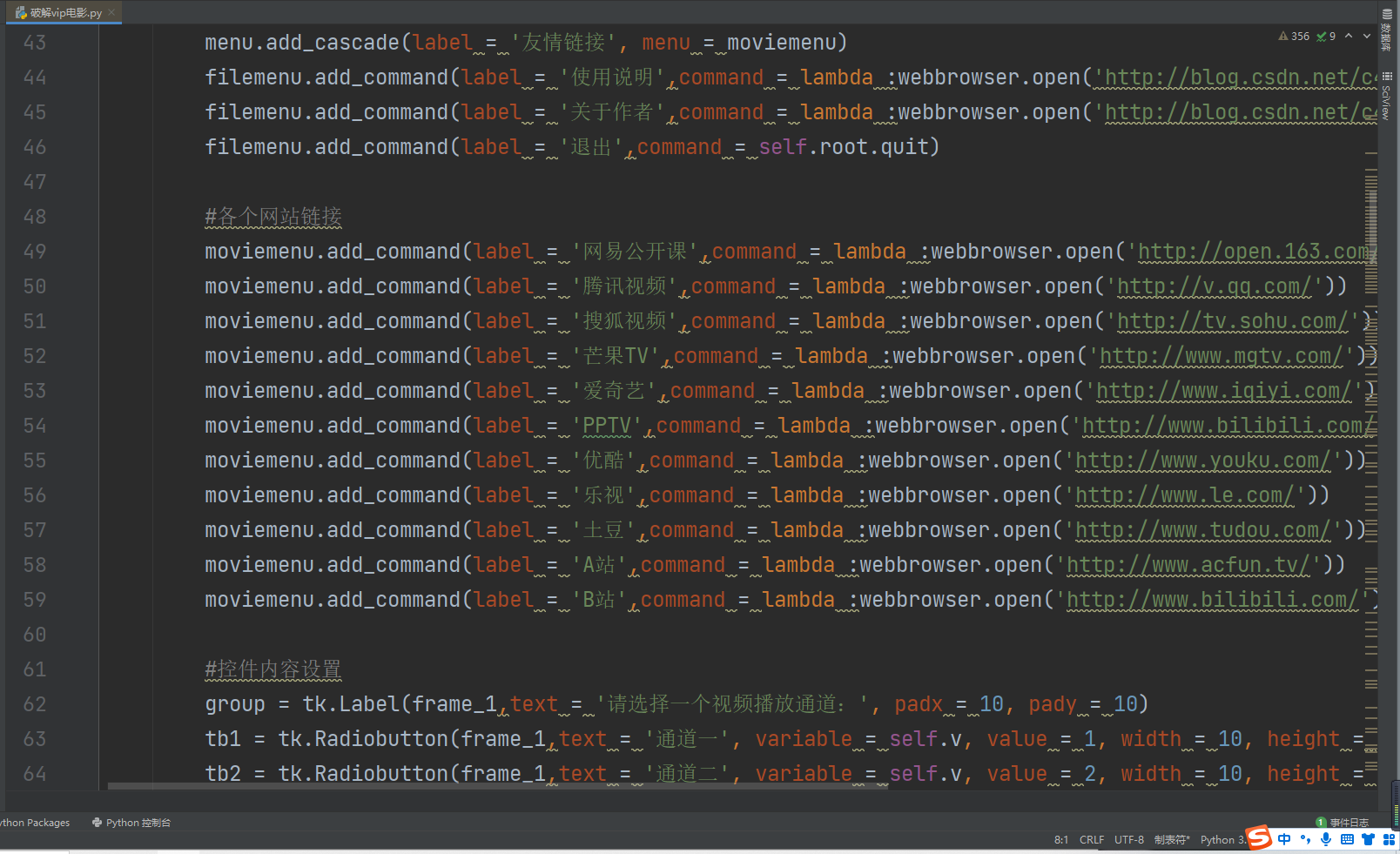Change UTF-8 file encoding in status bar
1400x854 pixels.
point(1129,840)
